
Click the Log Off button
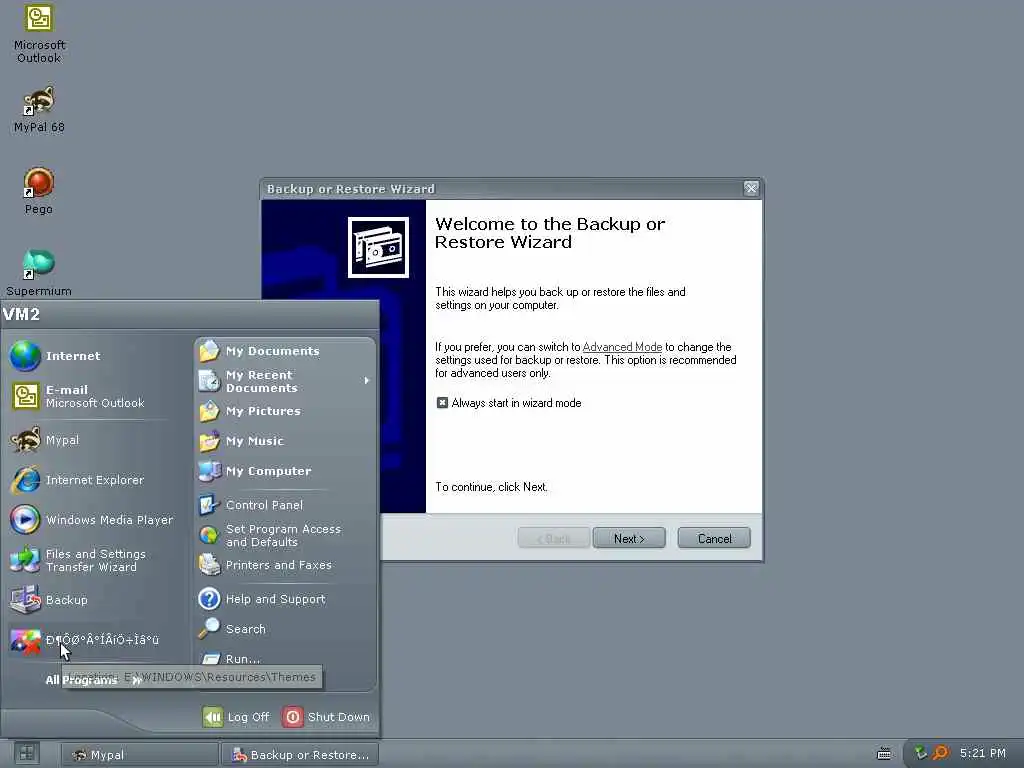click(x=236, y=717)
